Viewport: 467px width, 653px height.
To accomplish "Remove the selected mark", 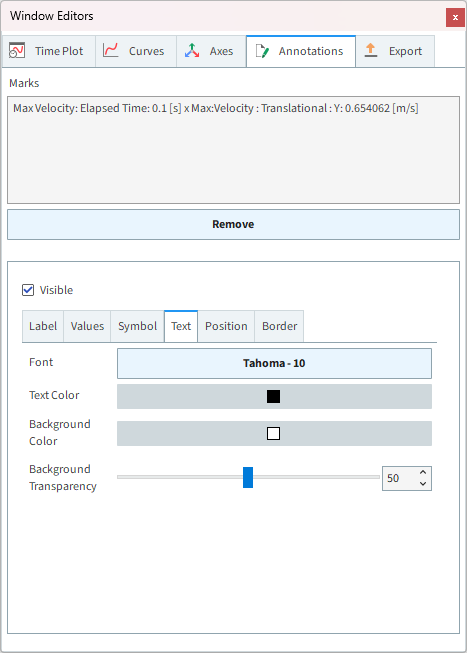I will coord(233,224).
